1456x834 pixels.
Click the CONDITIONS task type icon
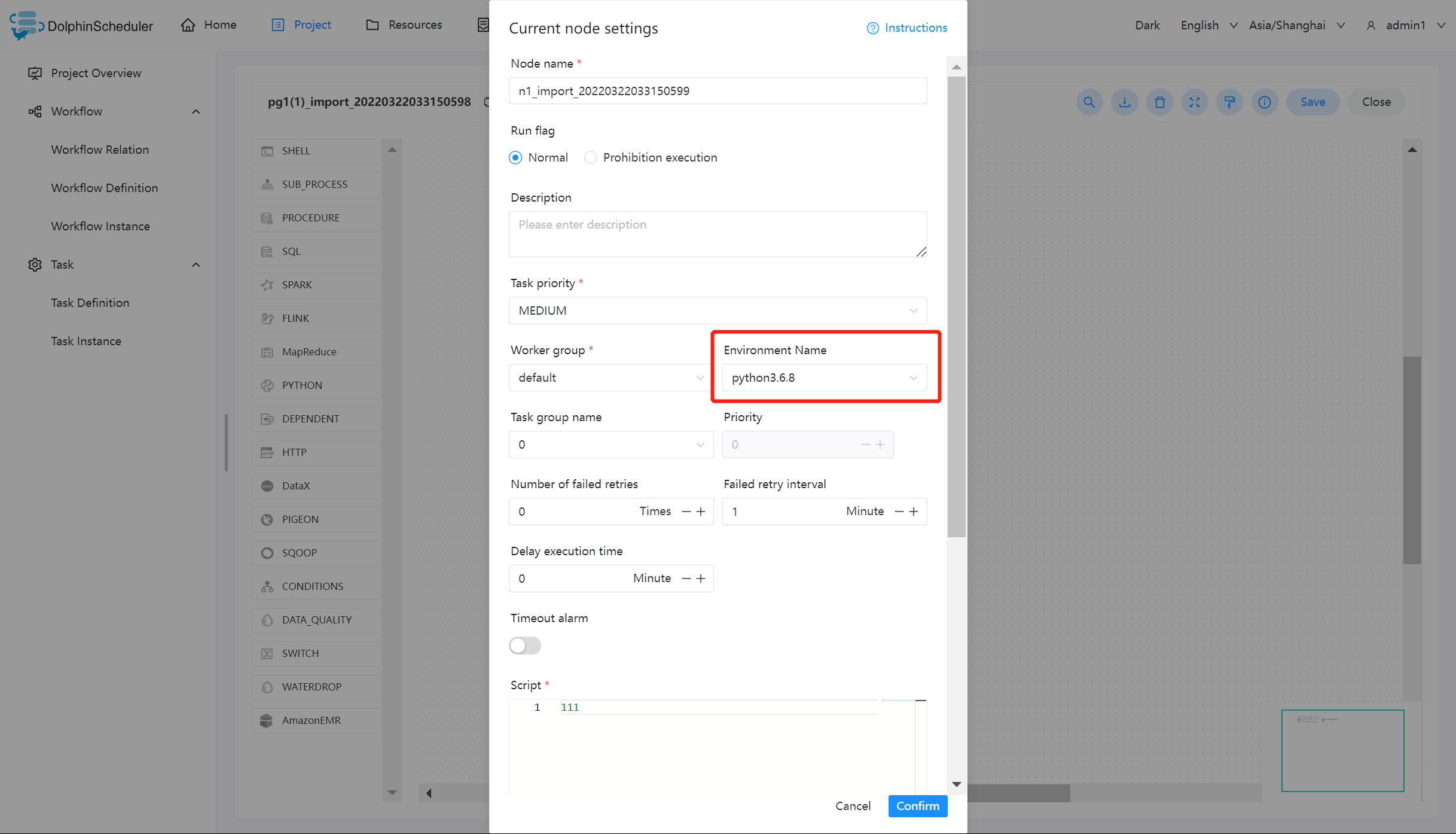pos(268,586)
